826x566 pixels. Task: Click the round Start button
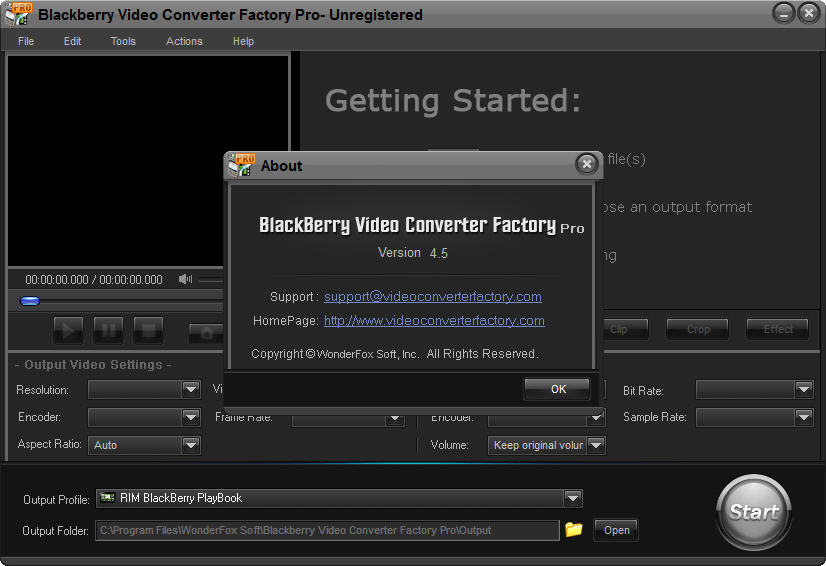click(x=754, y=512)
